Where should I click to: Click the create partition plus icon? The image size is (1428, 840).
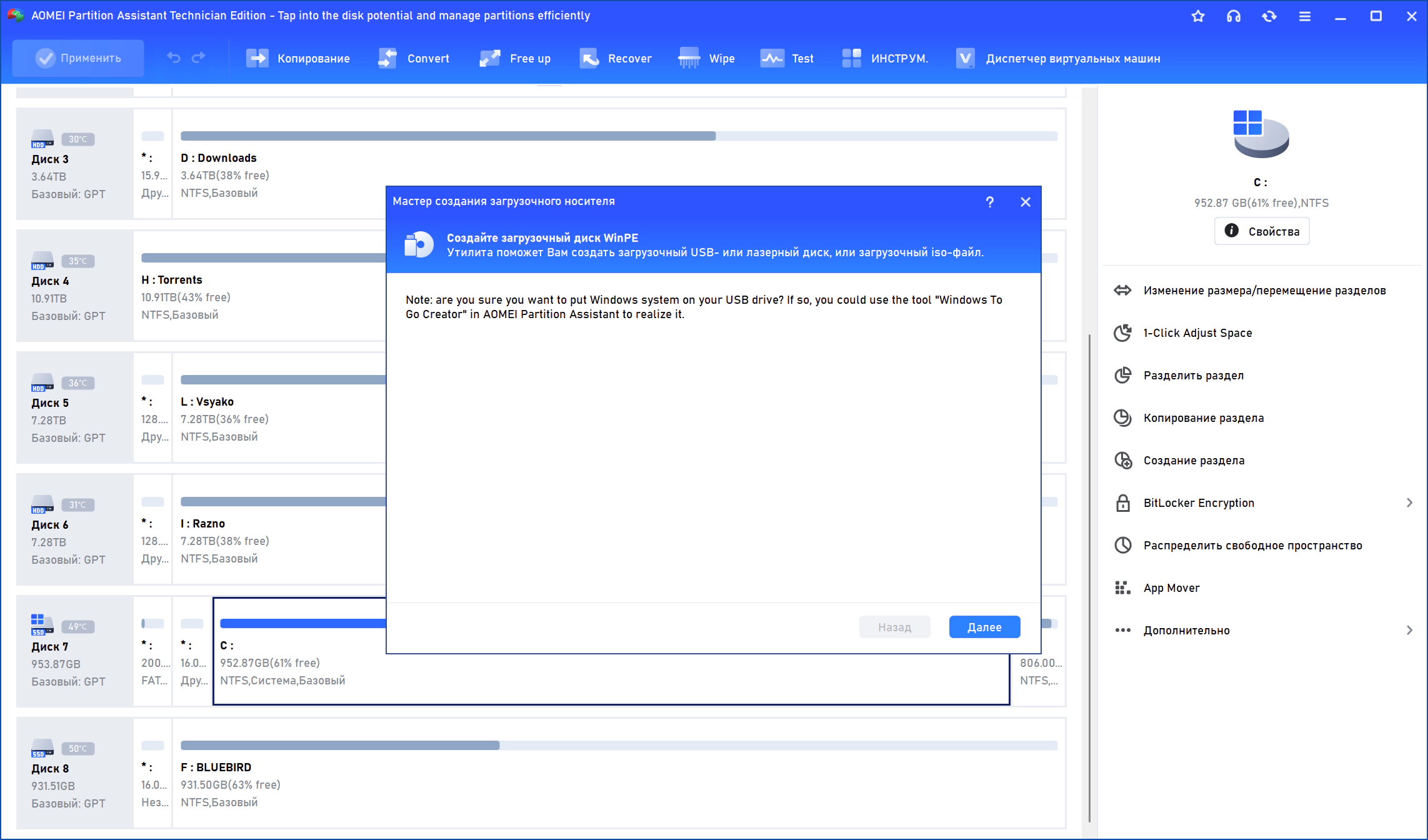(1123, 461)
